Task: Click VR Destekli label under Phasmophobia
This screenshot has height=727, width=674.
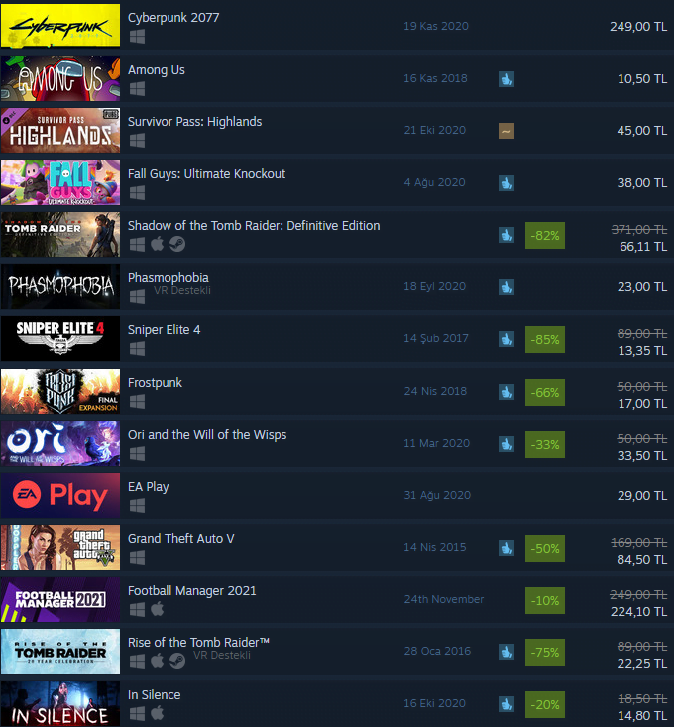Action: coord(182,290)
